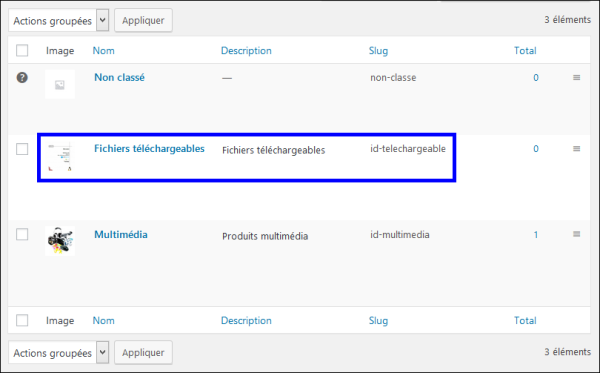600x373 pixels.
Task: Open the product count link for Multimédia
Action: (x=536, y=235)
